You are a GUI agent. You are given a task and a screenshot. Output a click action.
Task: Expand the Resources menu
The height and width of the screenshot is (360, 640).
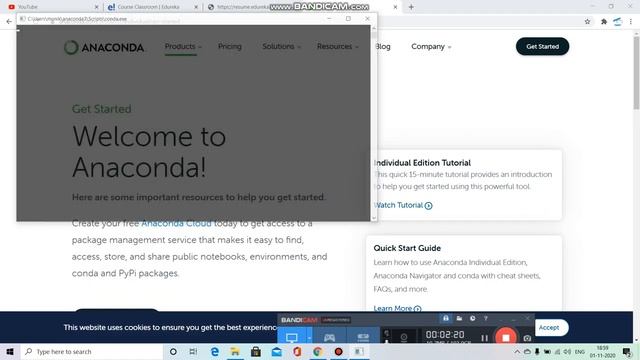(338, 47)
